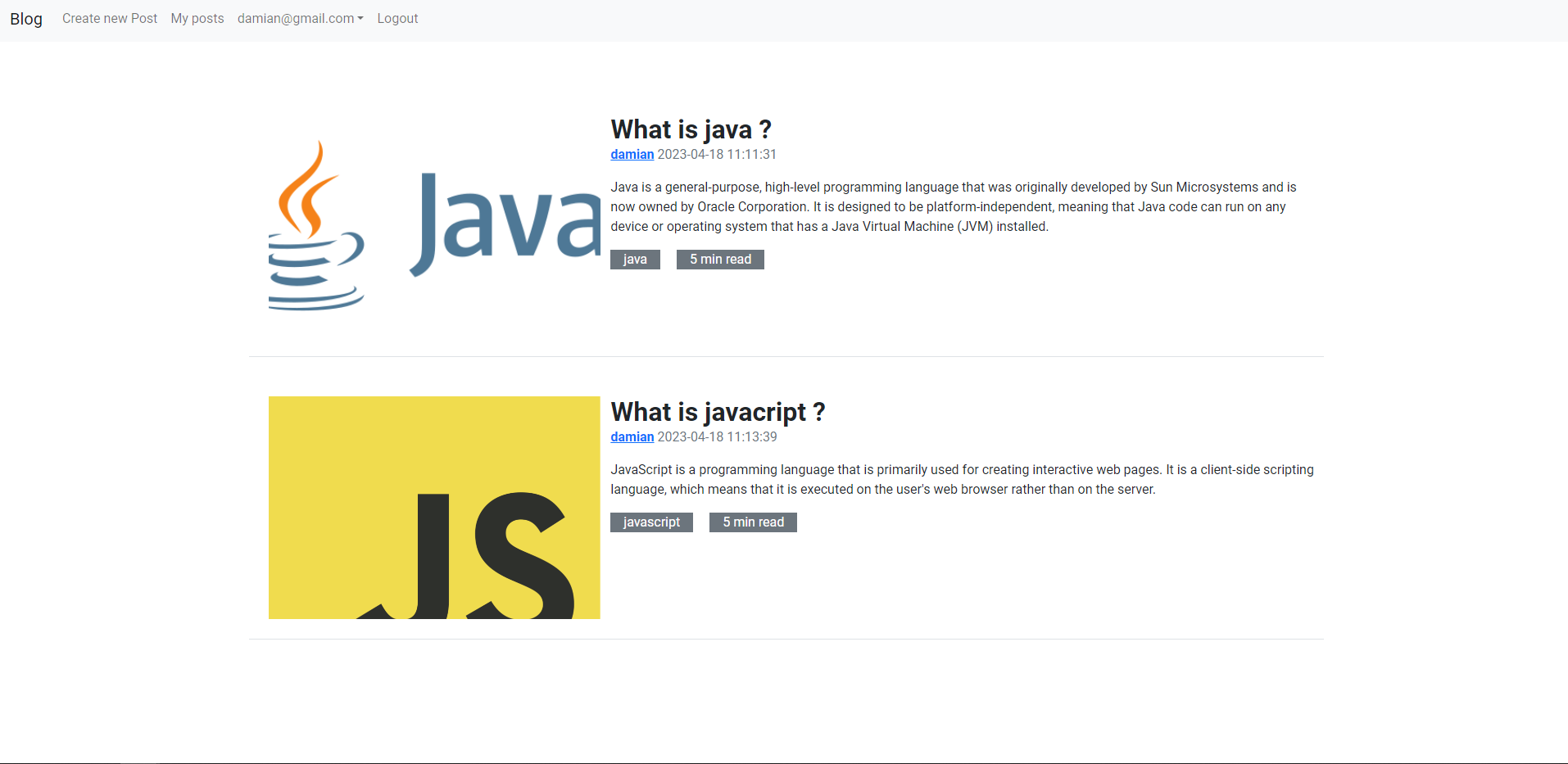Log out using the Logout link
The image size is (1568, 764).
pos(397,18)
